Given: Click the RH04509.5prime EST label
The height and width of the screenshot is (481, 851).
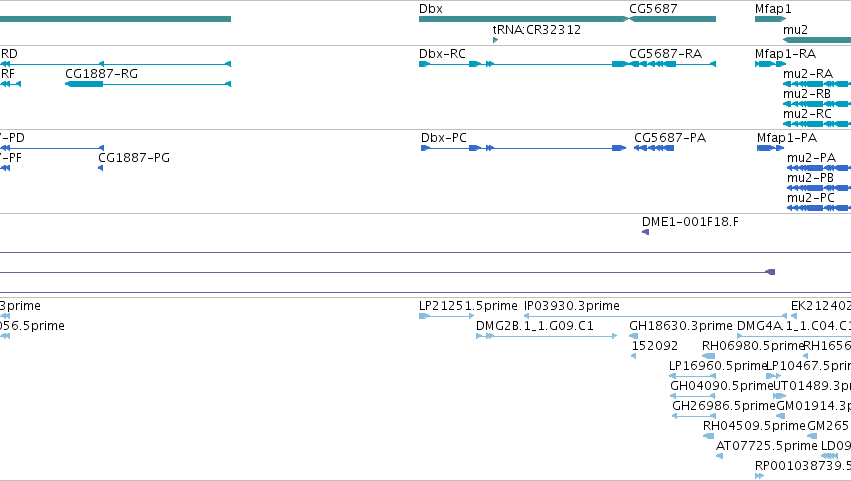Looking at the screenshot, I should pos(754,426).
